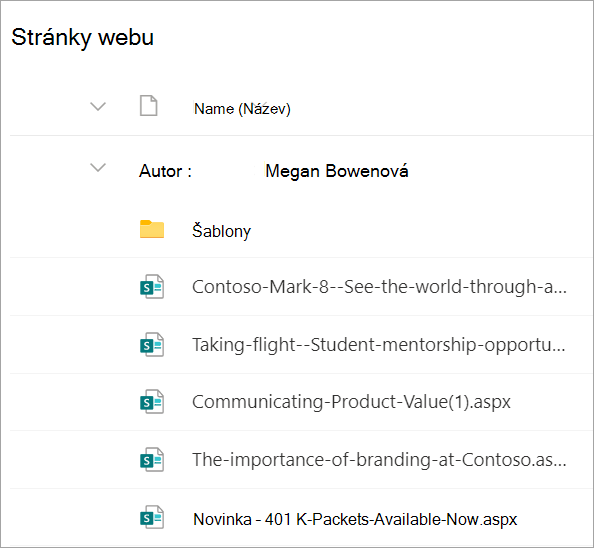The width and height of the screenshot is (594, 548).
Task: Open the Šablony folder icon
Action: tap(152, 229)
